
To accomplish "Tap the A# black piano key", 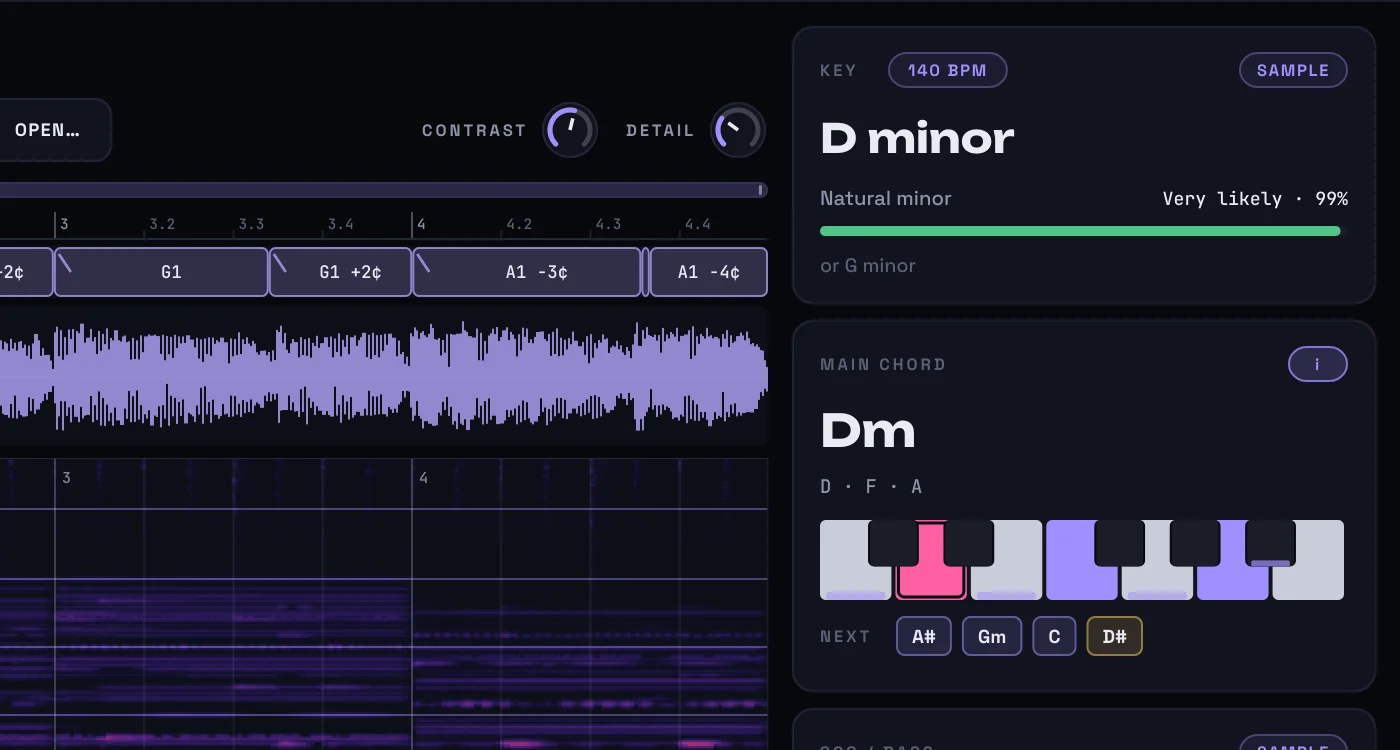I will pos(1270,542).
